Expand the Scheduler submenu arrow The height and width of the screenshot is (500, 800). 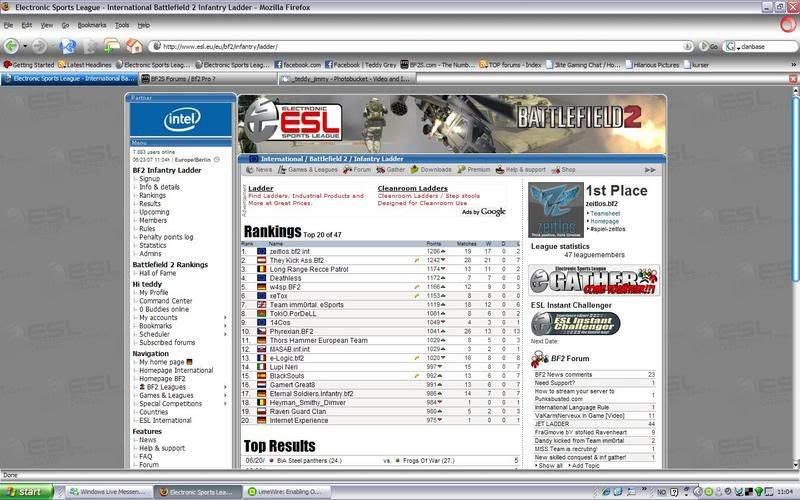pos(225,334)
